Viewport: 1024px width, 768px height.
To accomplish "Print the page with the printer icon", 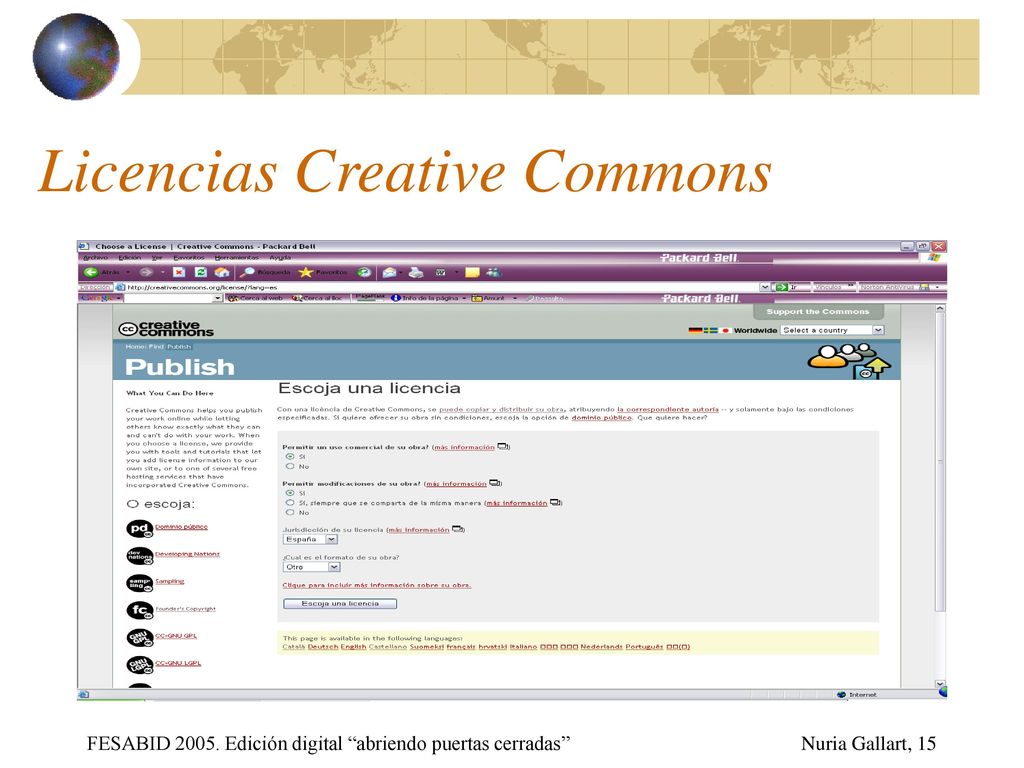I will click(x=416, y=272).
